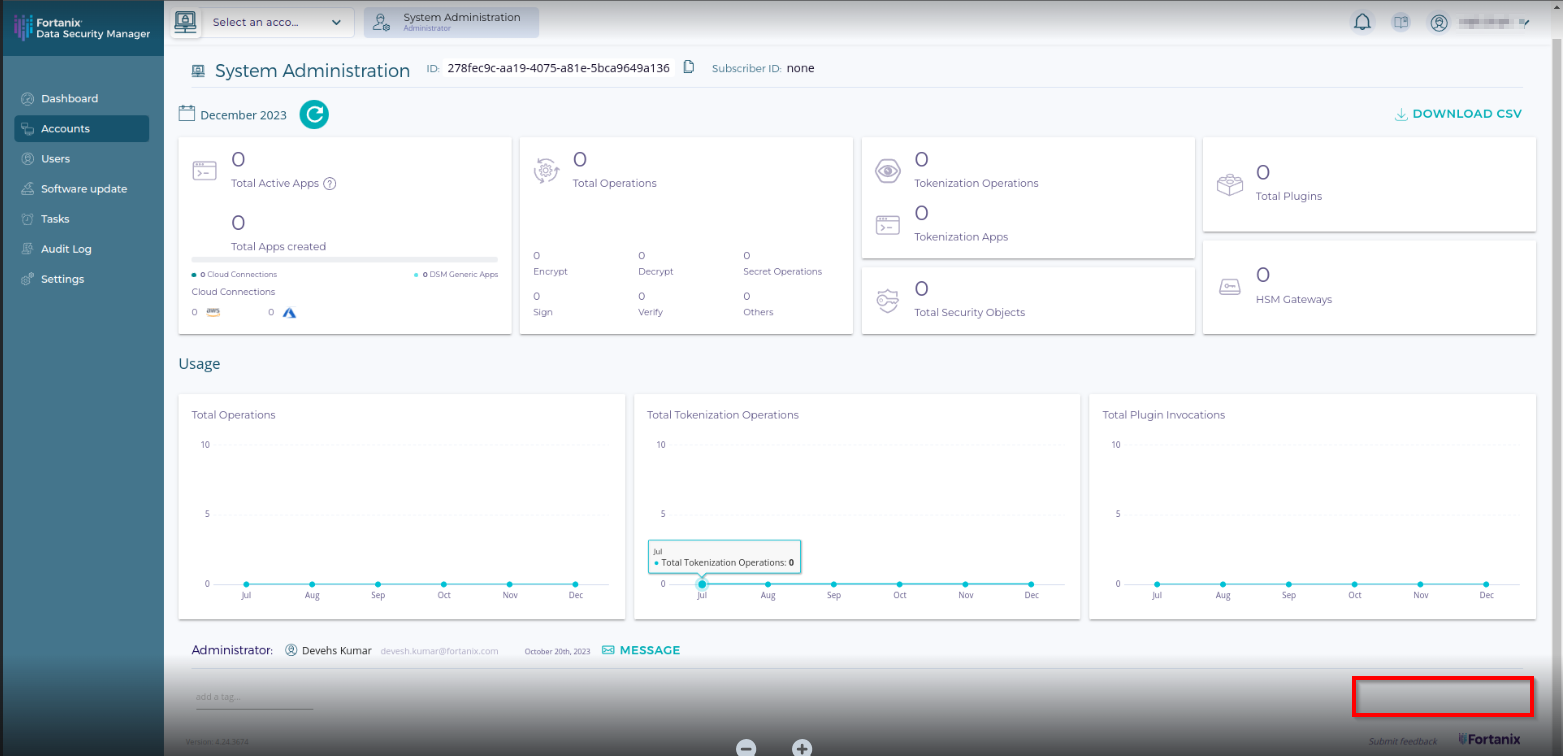Expand the Select an account dropdown
This screenshot has height=756, width=1563.
click(278, 22)
